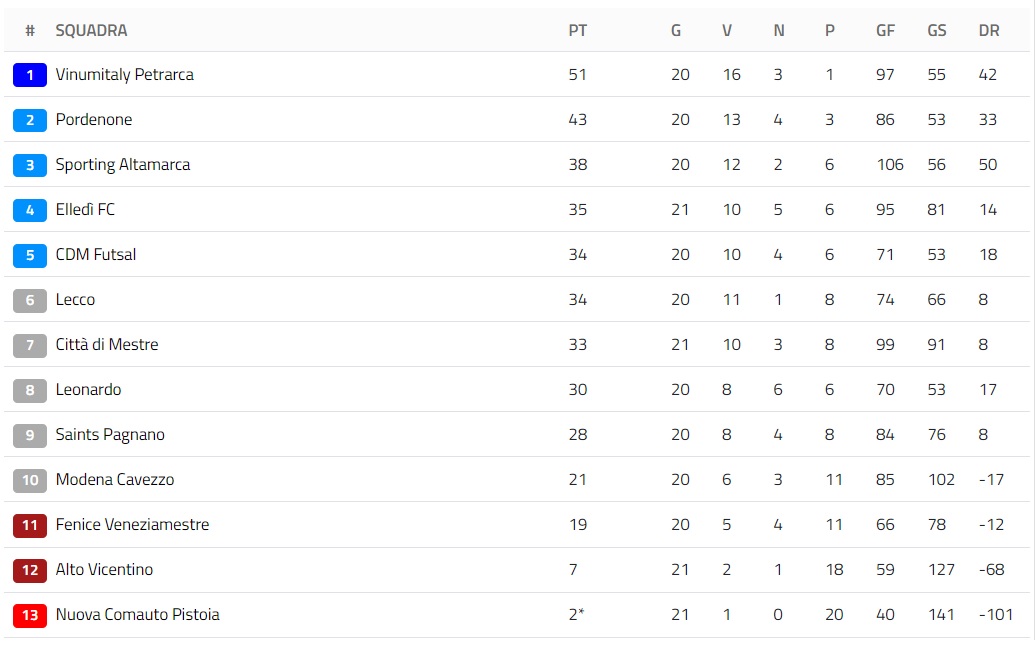Click gray badge number 9
1036x648 pixels.
point(30,435)
